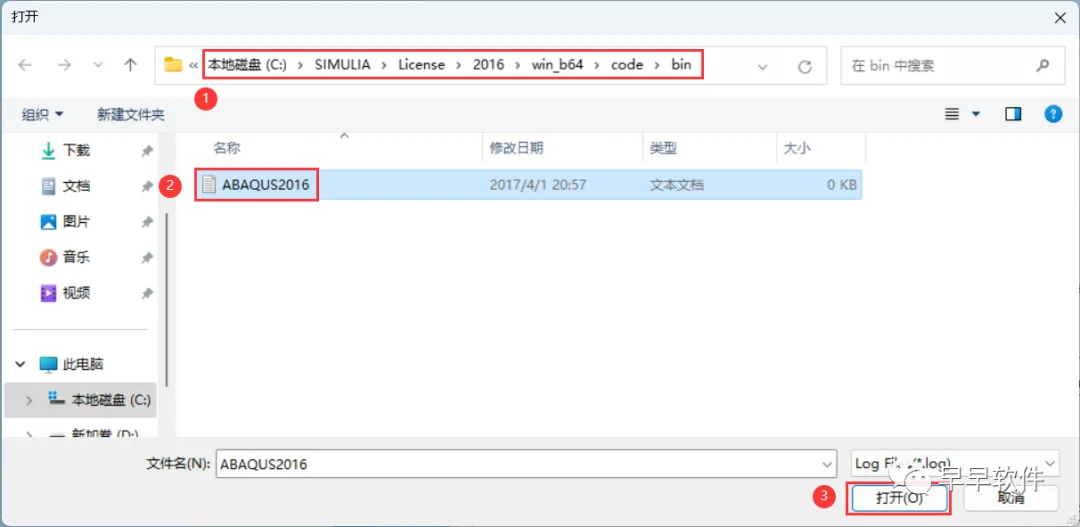Refresh the bin folder view
Viewport: 1080px width, 527px height.
tap(804, 66)
